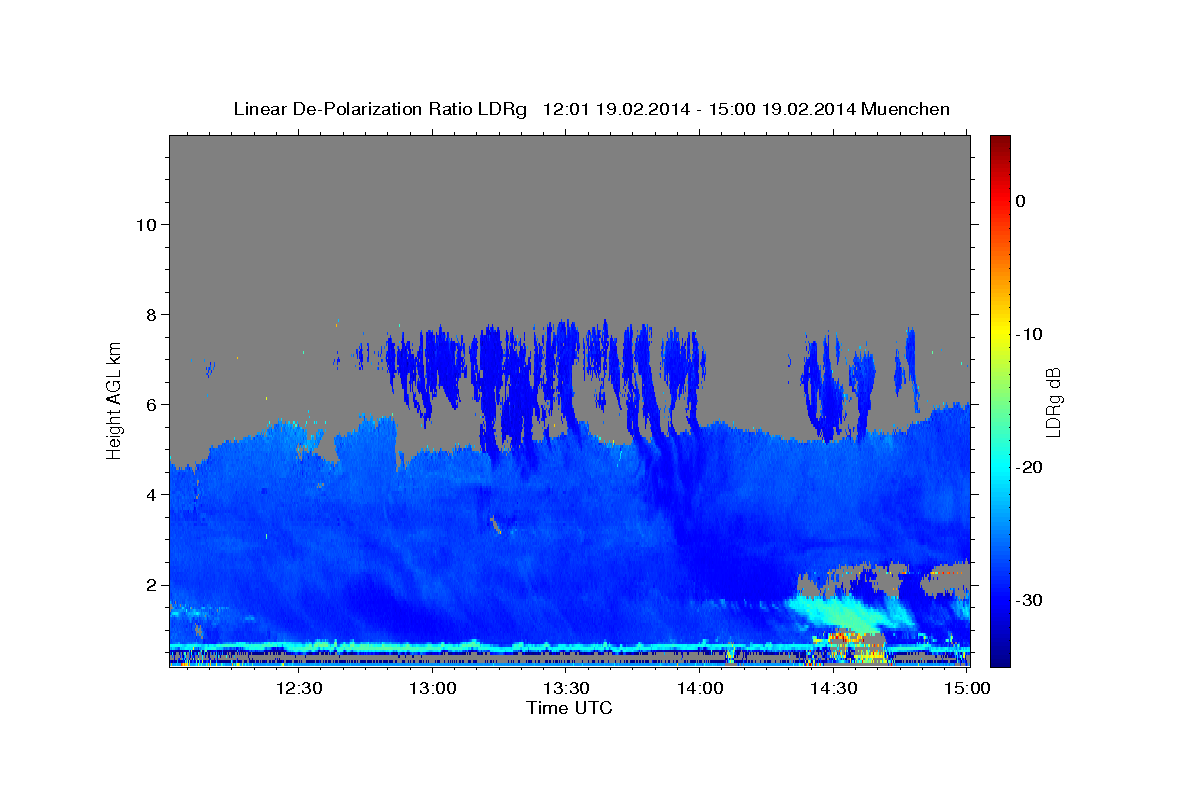
Task: Click the 14:30 time tick label
Action: [x=833, y=688]
